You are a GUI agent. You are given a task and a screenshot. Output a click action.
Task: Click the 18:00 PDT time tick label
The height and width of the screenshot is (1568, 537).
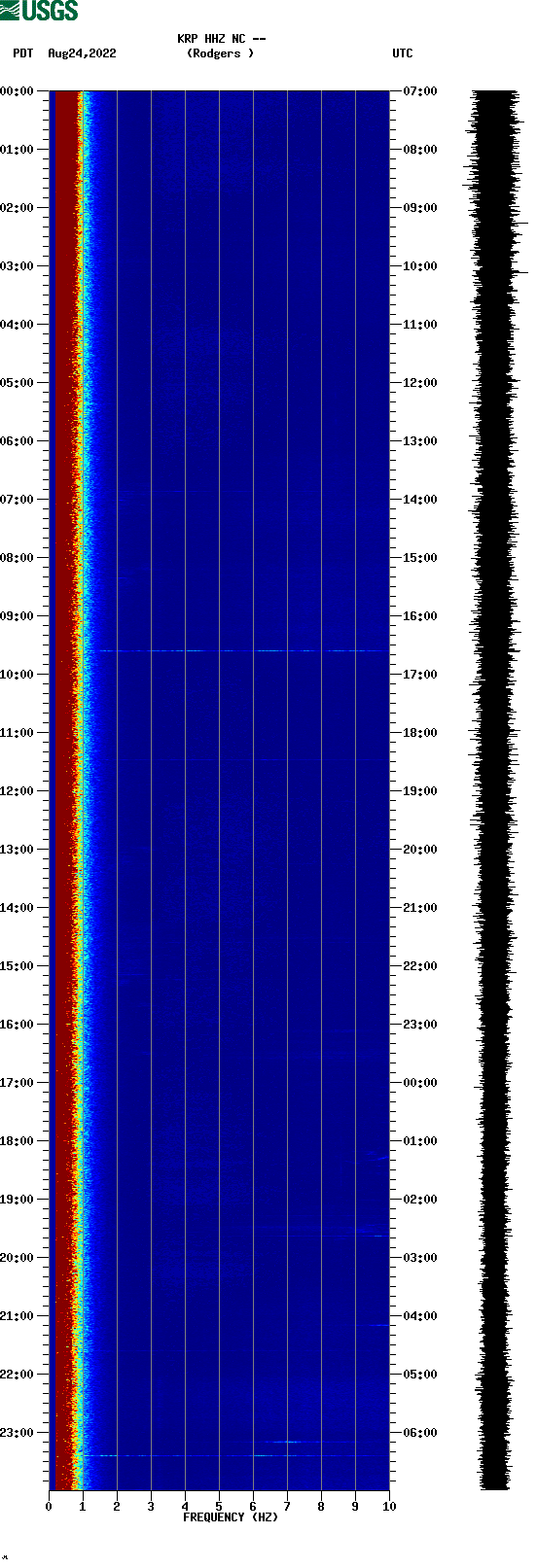click(x=18, y=1141)
